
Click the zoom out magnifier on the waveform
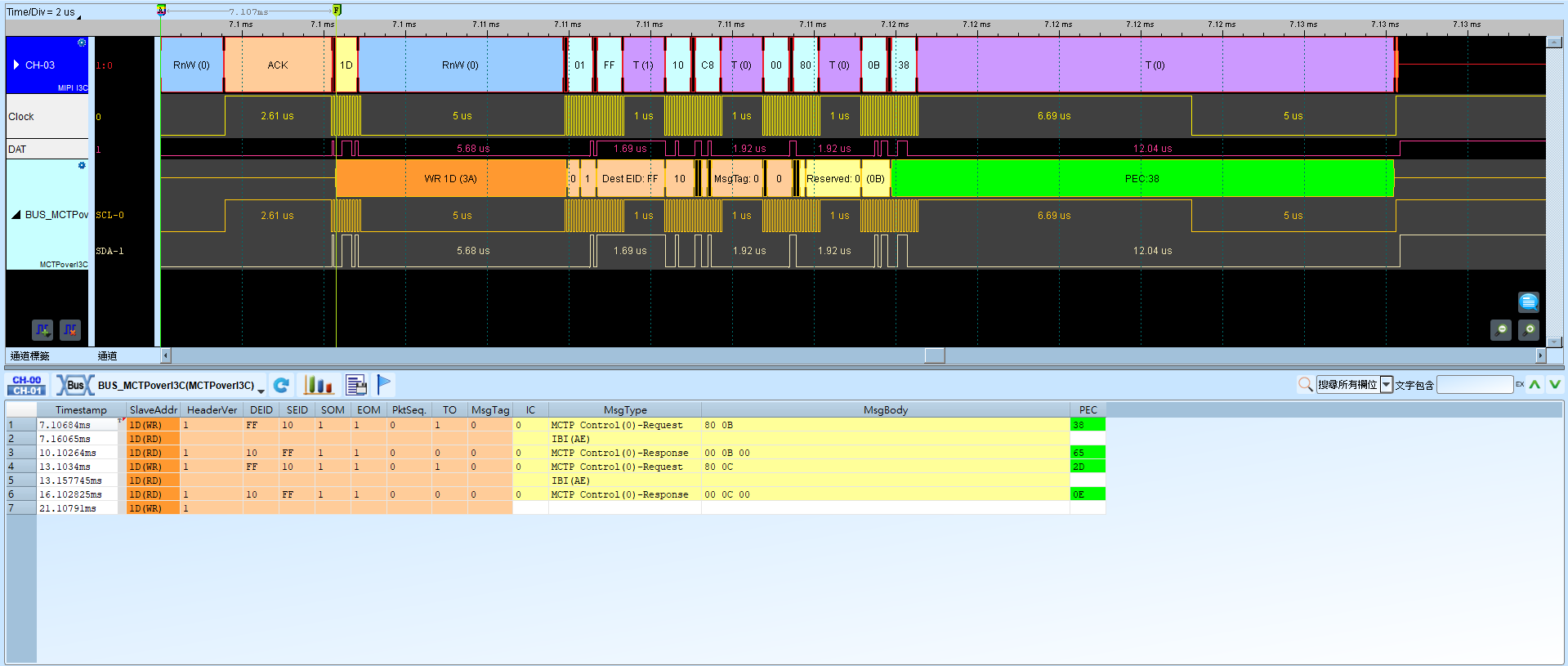[x=1501, y=329]
